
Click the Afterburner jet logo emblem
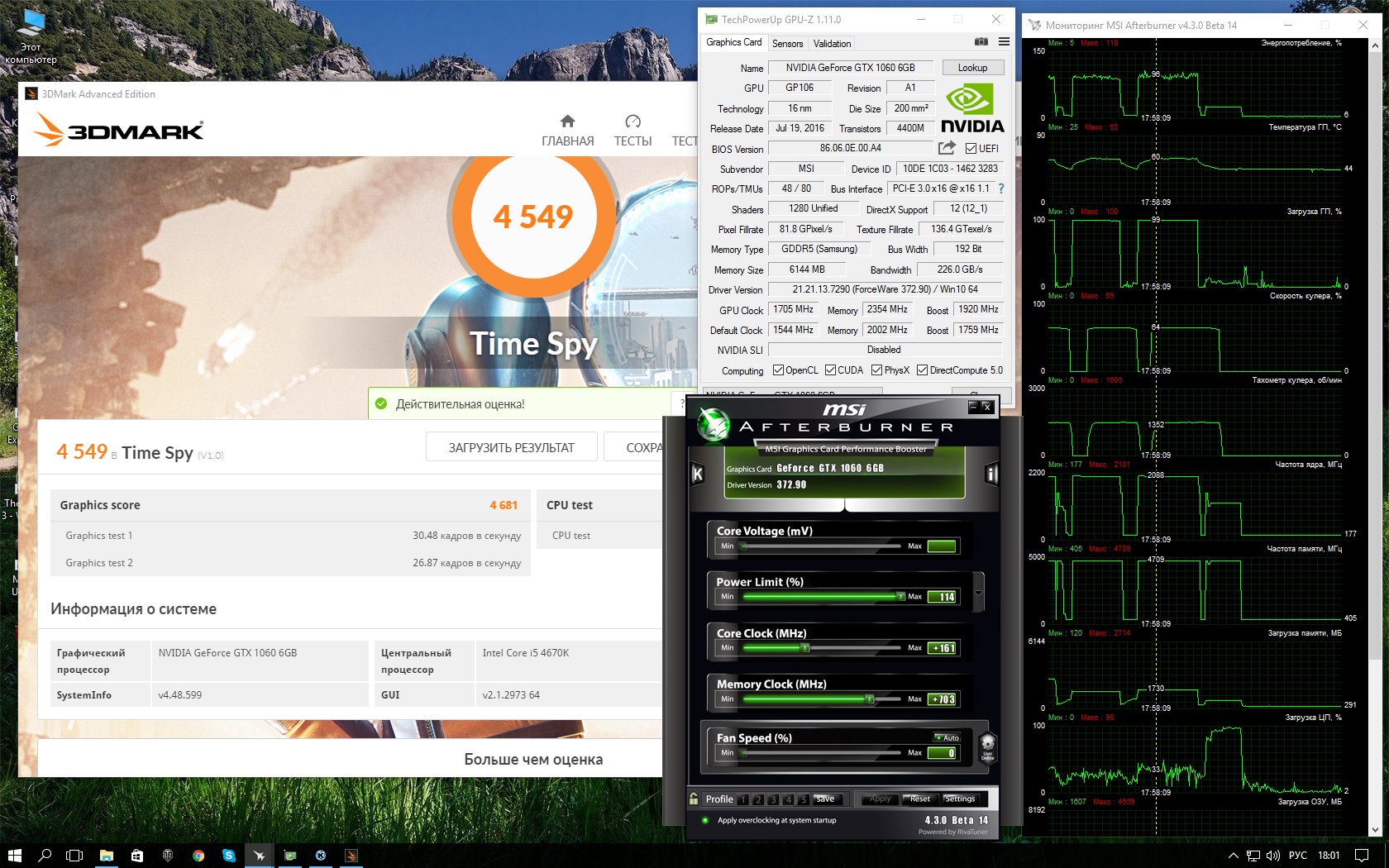[x=712, y=425]
